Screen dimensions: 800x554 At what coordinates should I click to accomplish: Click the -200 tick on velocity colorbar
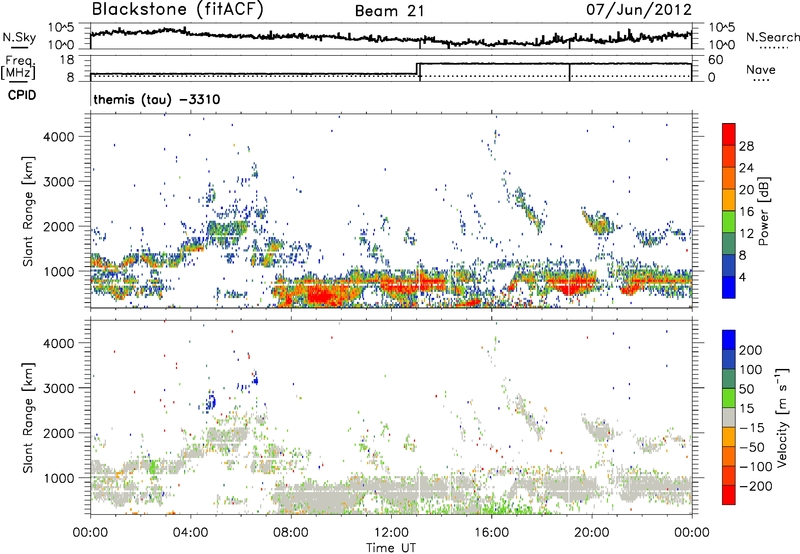(x=756, y=486)
